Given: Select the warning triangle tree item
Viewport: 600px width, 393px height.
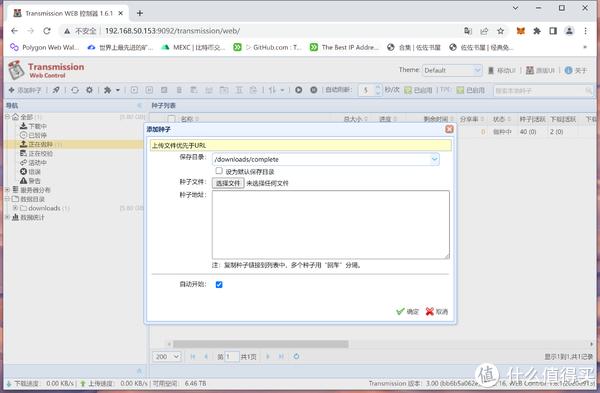Looking at the screenshot, I should click(x=30, y=181).
